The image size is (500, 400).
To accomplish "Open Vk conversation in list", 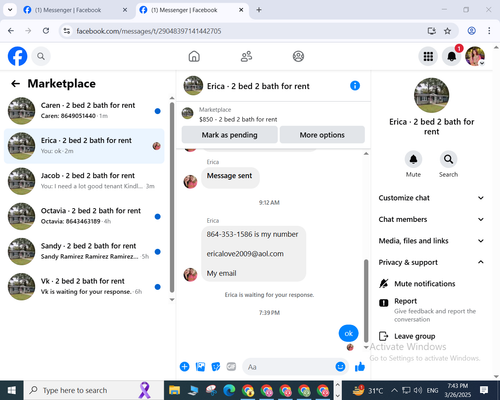I will (x=84, y=287).
